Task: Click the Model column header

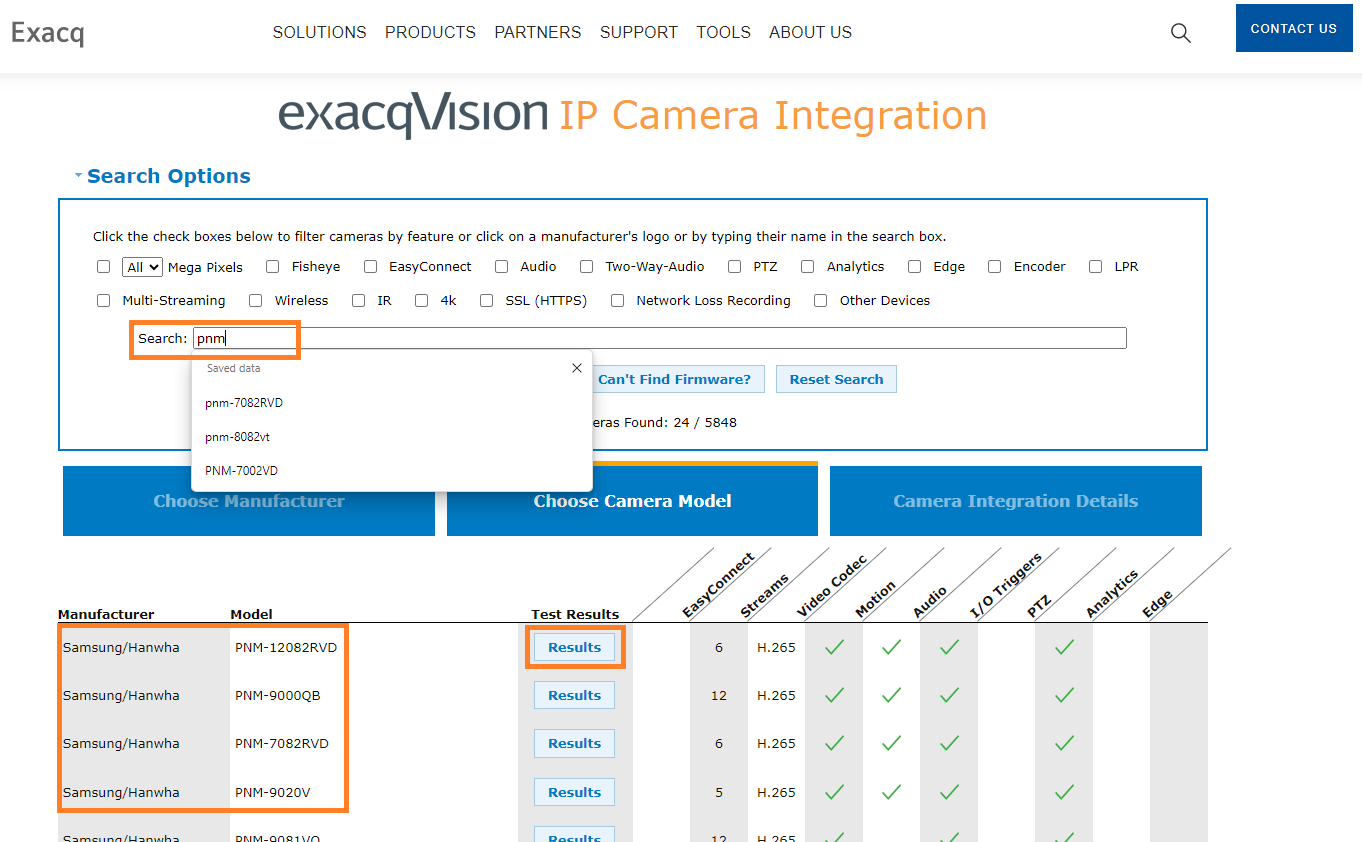Action: [x=251, y=614]
